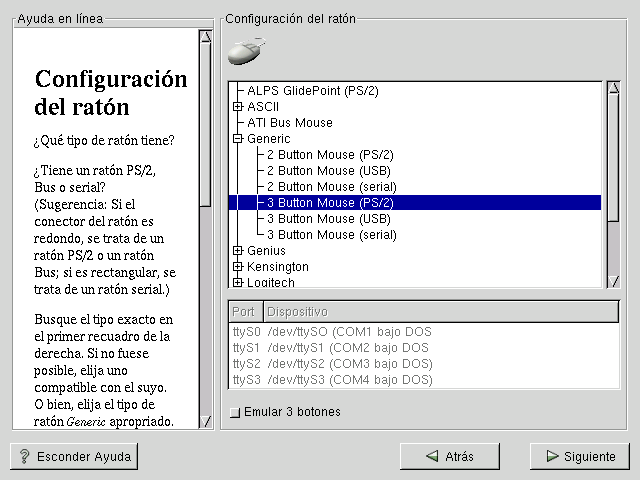Select 2 Button Mouse (PS/2)
The height and width of the screenshot is (480, 640).
pos(329,155)
